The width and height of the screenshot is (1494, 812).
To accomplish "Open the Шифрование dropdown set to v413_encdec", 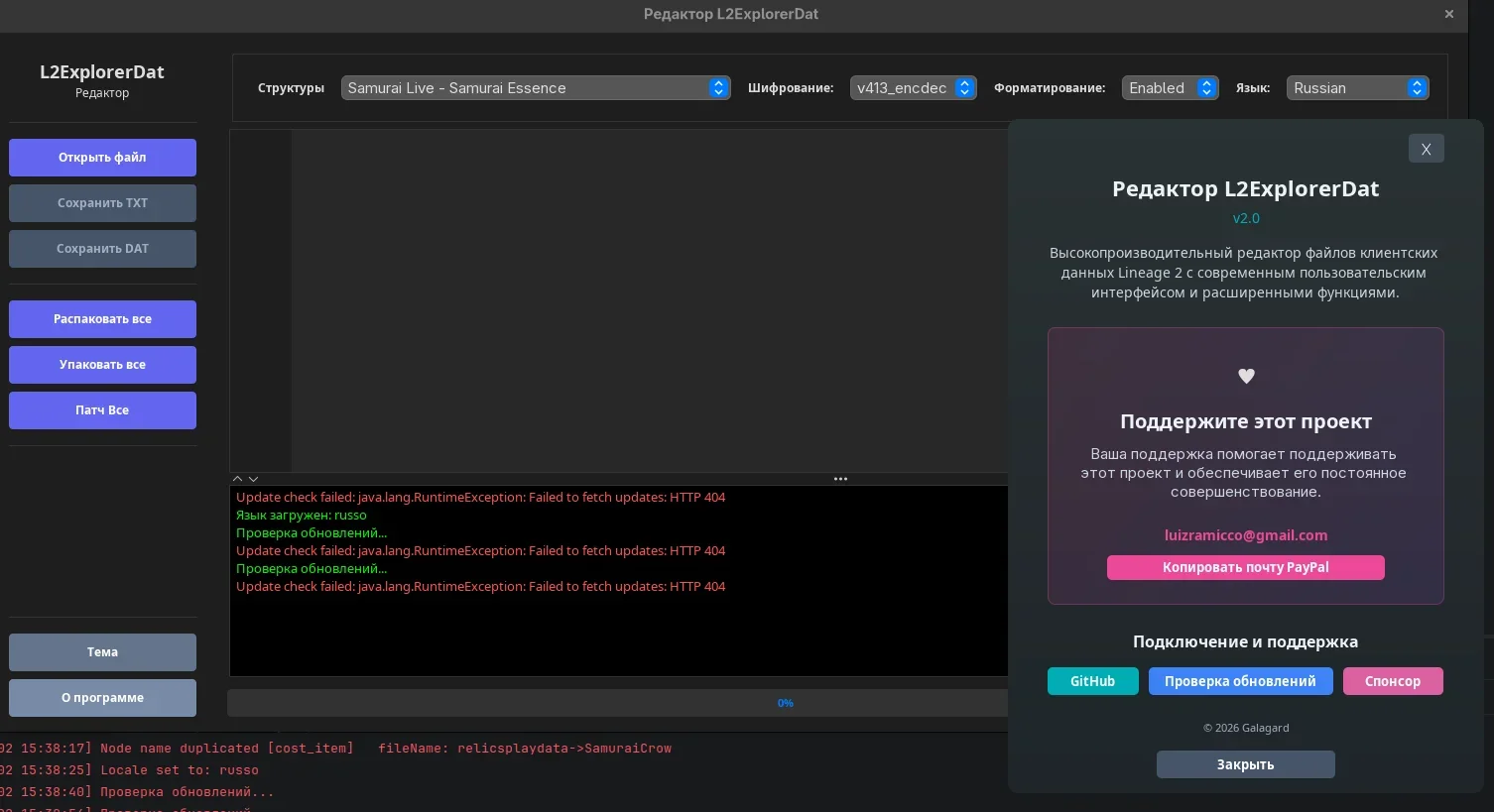I will pyautogui.click(x=914, y=88).
